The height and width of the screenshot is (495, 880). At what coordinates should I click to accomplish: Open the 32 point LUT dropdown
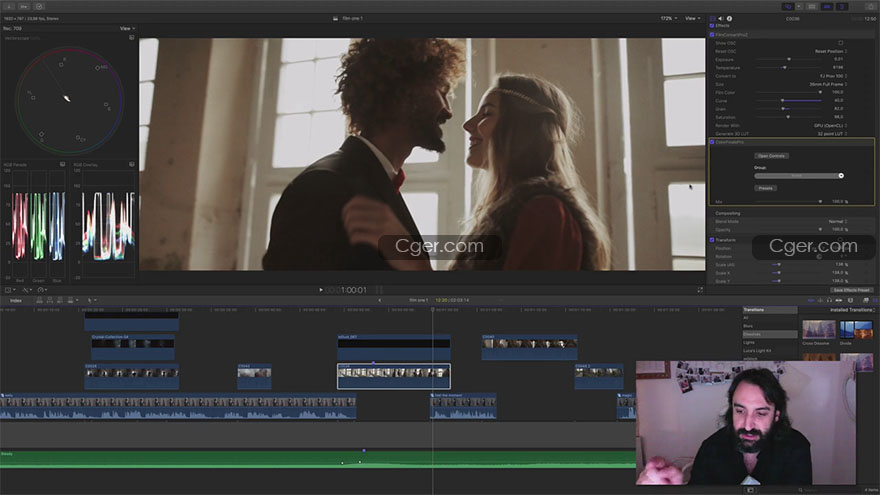point(832,134)
